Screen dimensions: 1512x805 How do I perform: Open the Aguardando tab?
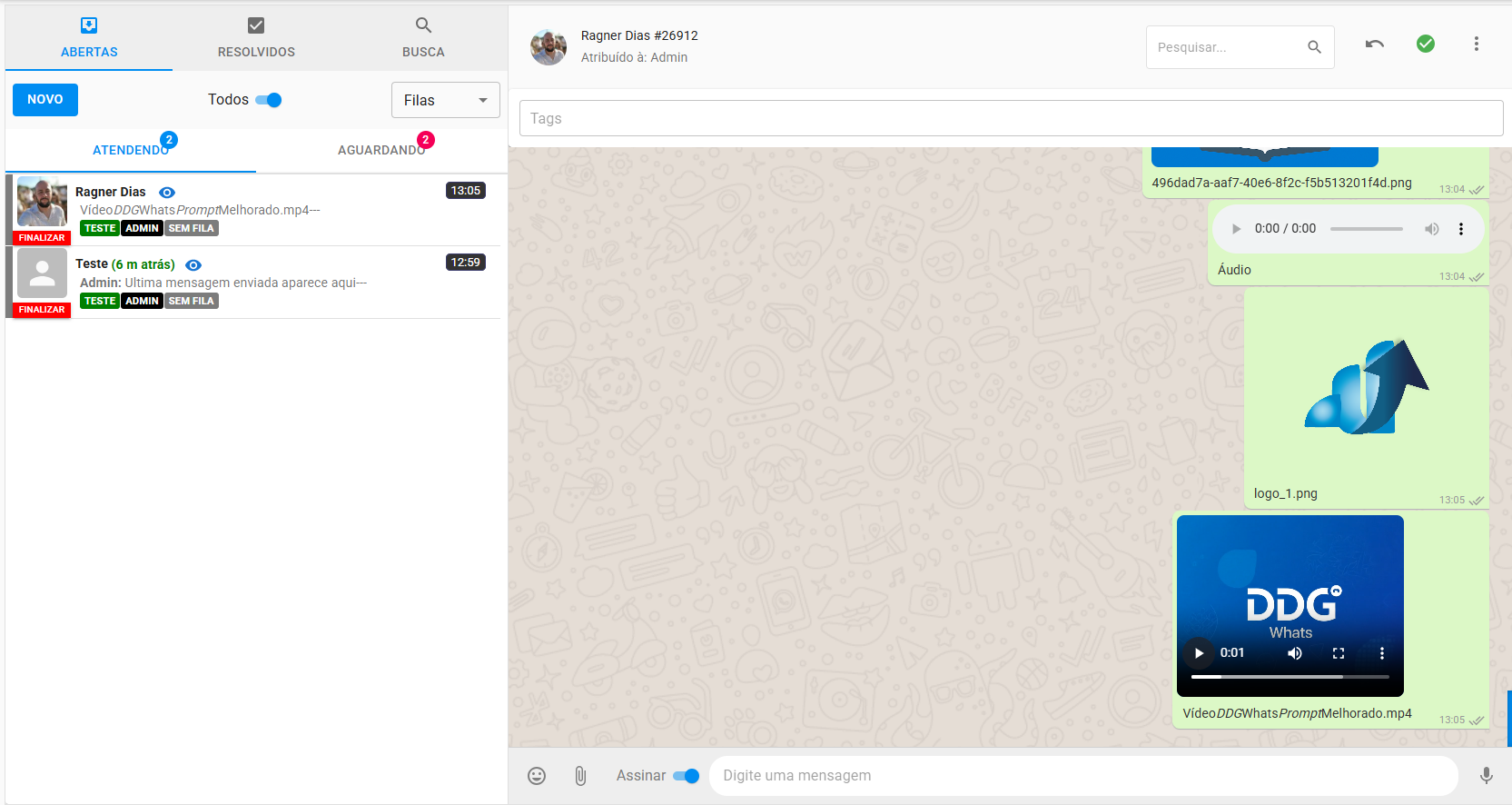pos(381,150)
